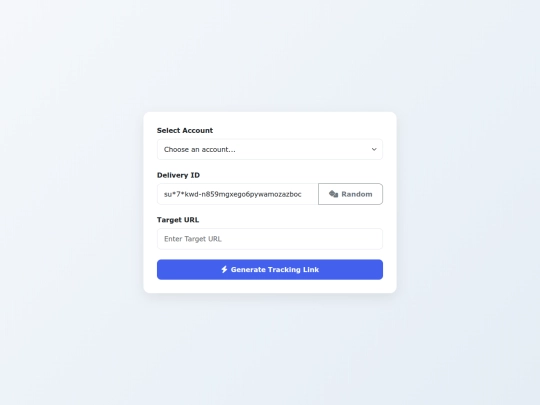Place cursor in the su*7*kwd delivery ID text
The image size is (540, 405).
pyautogui.click(x=233, y=194)
